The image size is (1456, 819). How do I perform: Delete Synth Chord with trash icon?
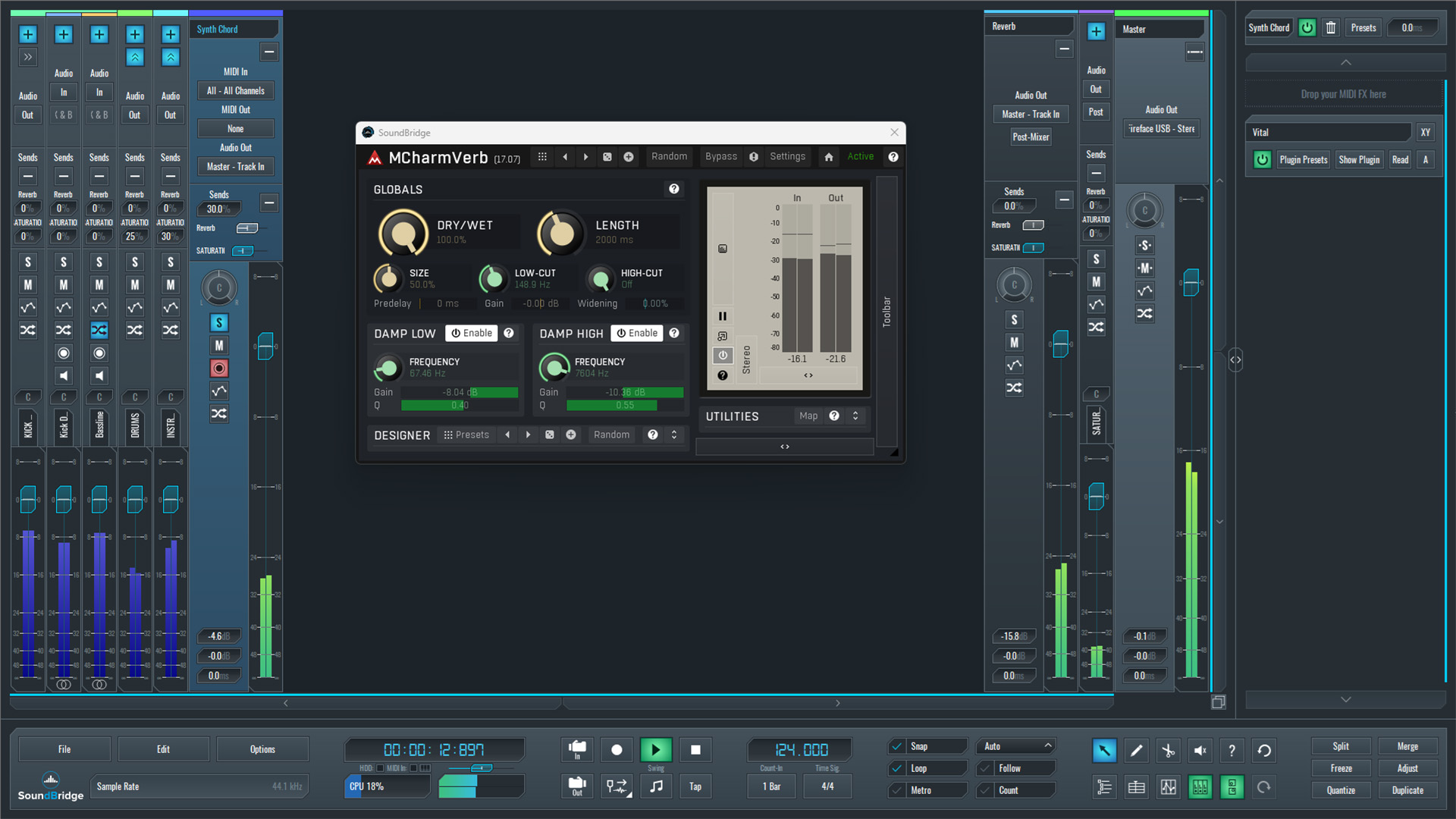click(1331, 28)
